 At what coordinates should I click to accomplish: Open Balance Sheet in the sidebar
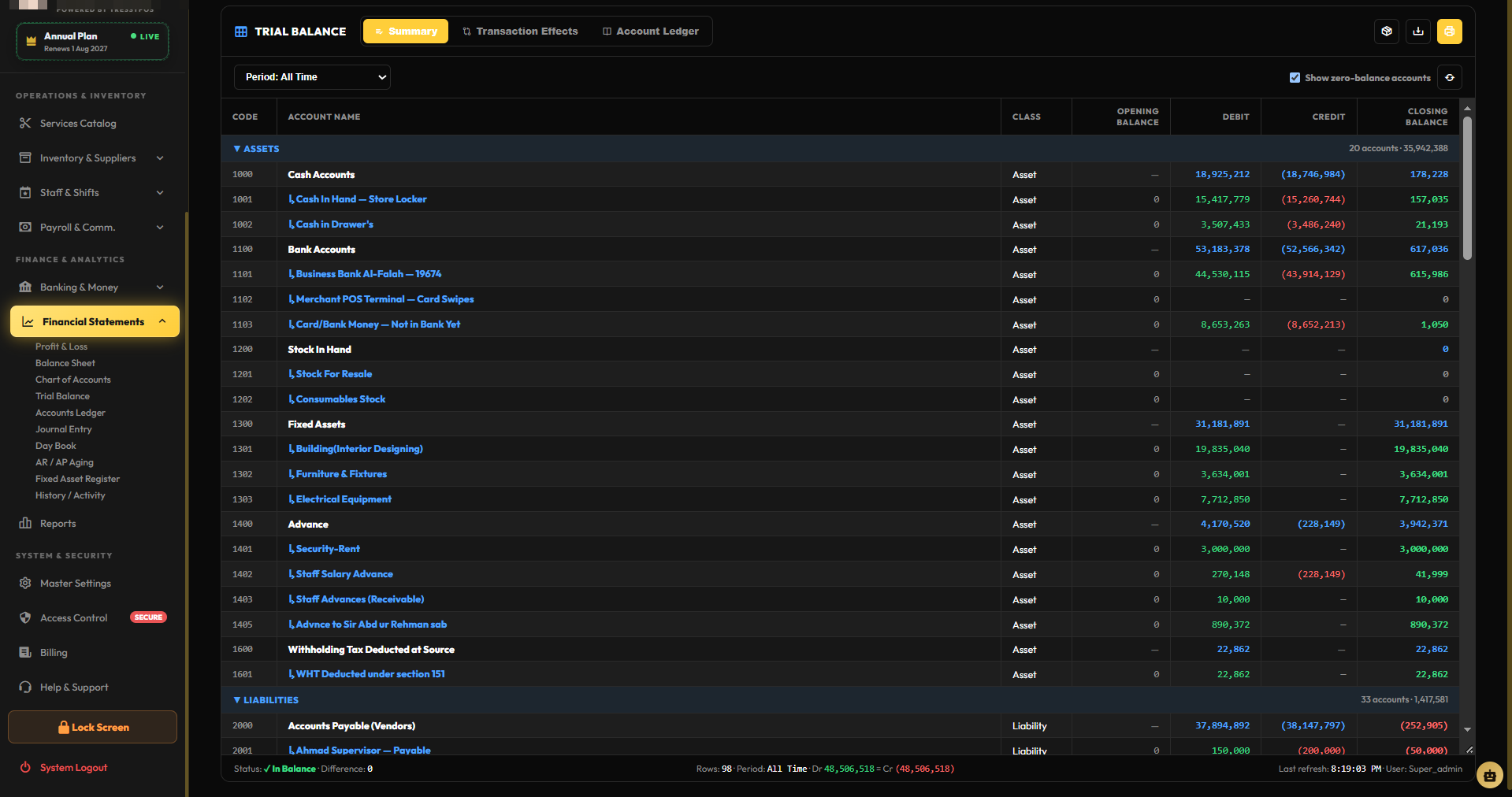(65, 363)
